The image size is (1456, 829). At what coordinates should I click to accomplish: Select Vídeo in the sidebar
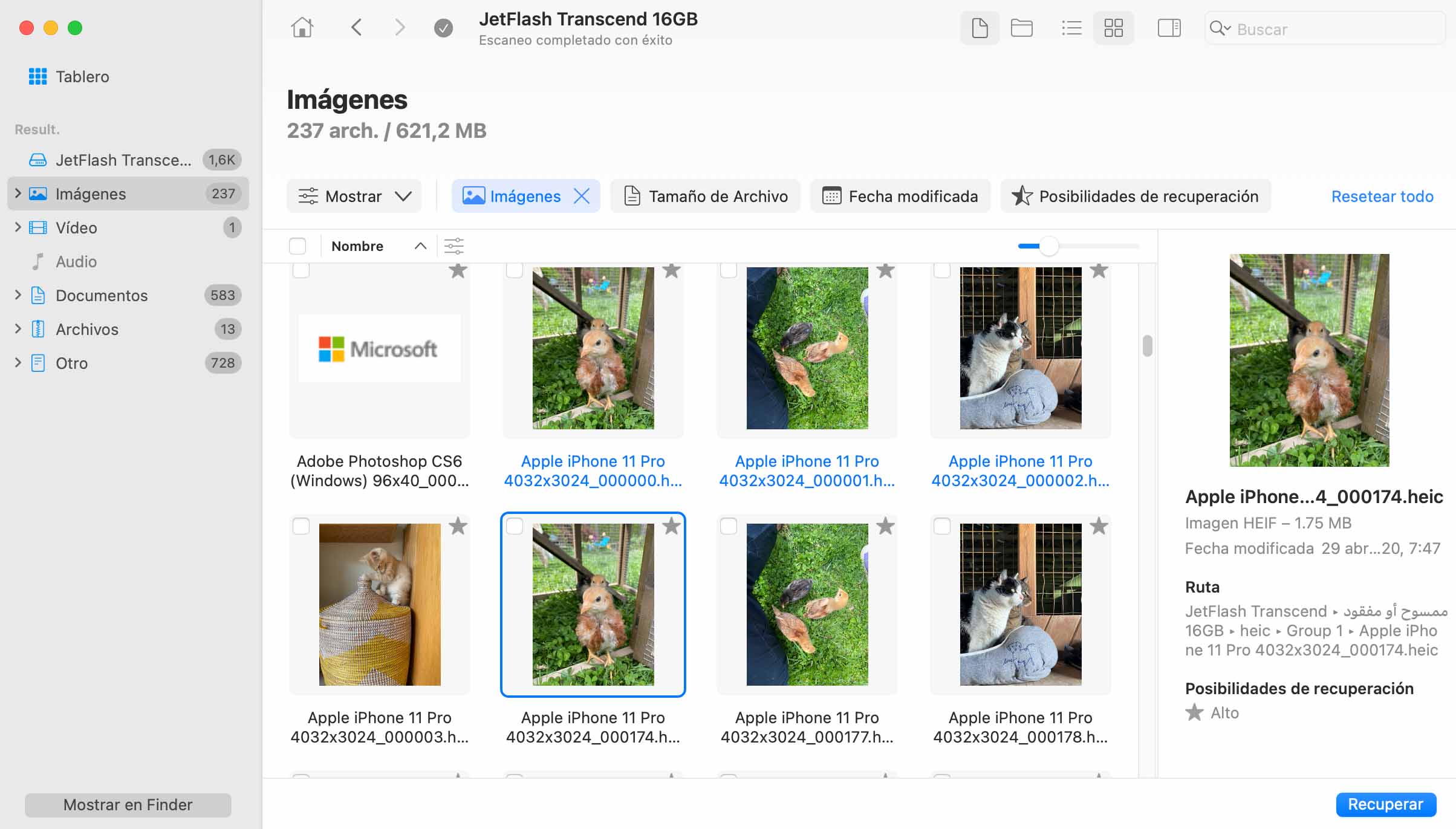click(128, 227)
